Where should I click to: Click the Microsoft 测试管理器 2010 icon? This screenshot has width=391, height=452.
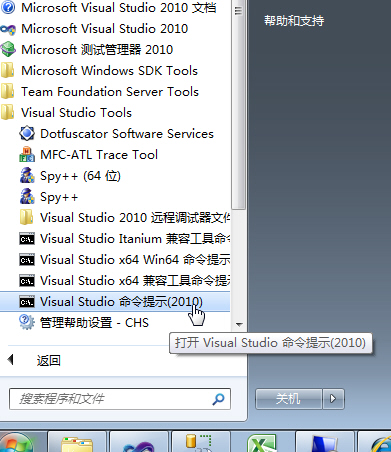pos(8,49)
